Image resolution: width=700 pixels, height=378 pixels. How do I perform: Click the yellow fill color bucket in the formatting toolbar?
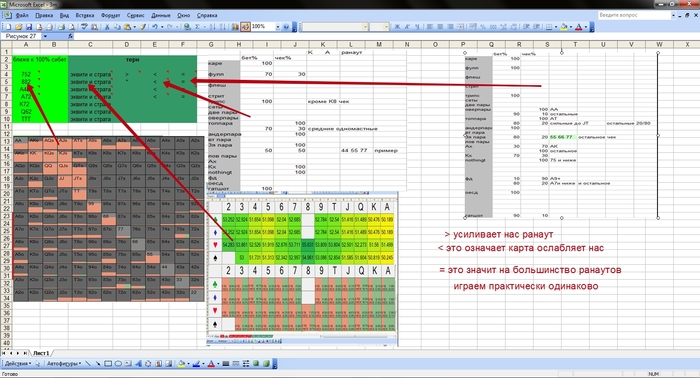564,27
